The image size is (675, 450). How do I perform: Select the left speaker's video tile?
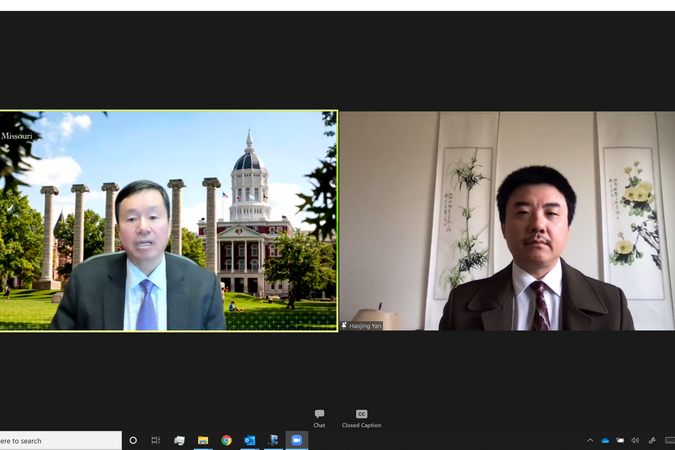tap(168, 220)
